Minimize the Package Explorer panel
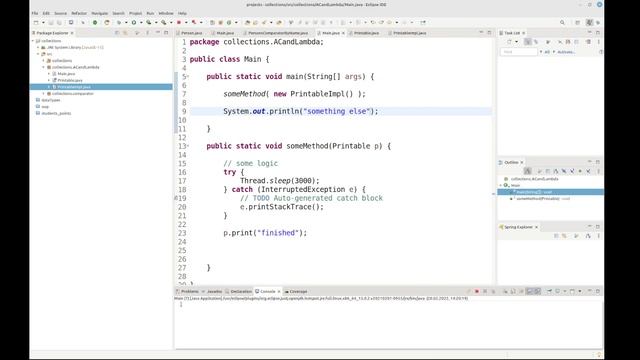Screen dimensions: 640x360 (x=158, y=33)
